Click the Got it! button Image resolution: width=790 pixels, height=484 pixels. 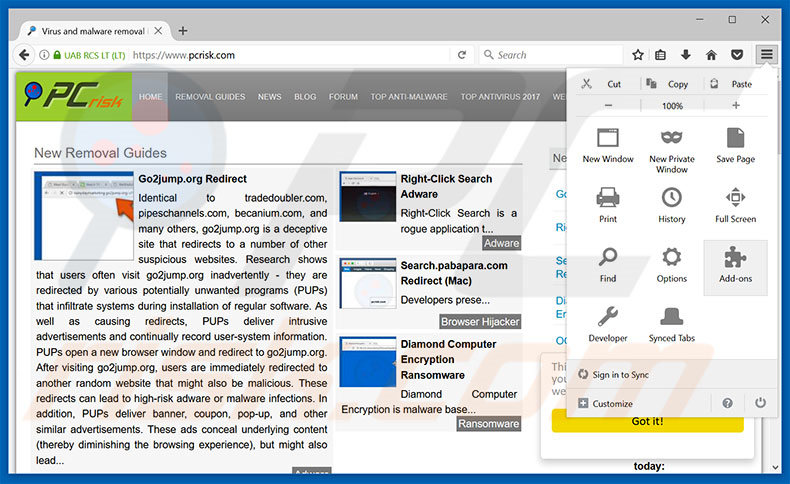(x=647, y=422)
